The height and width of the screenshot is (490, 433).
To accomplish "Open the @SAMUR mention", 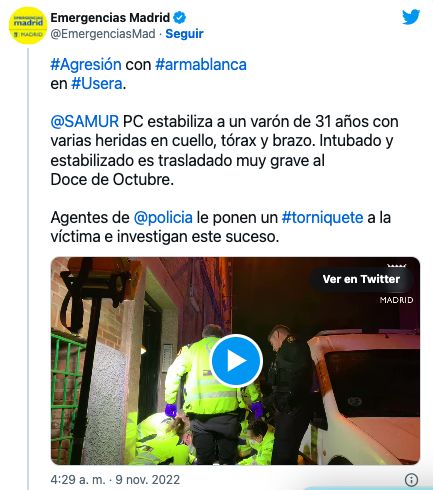I will pyautogui.click(x=85, y=121).
